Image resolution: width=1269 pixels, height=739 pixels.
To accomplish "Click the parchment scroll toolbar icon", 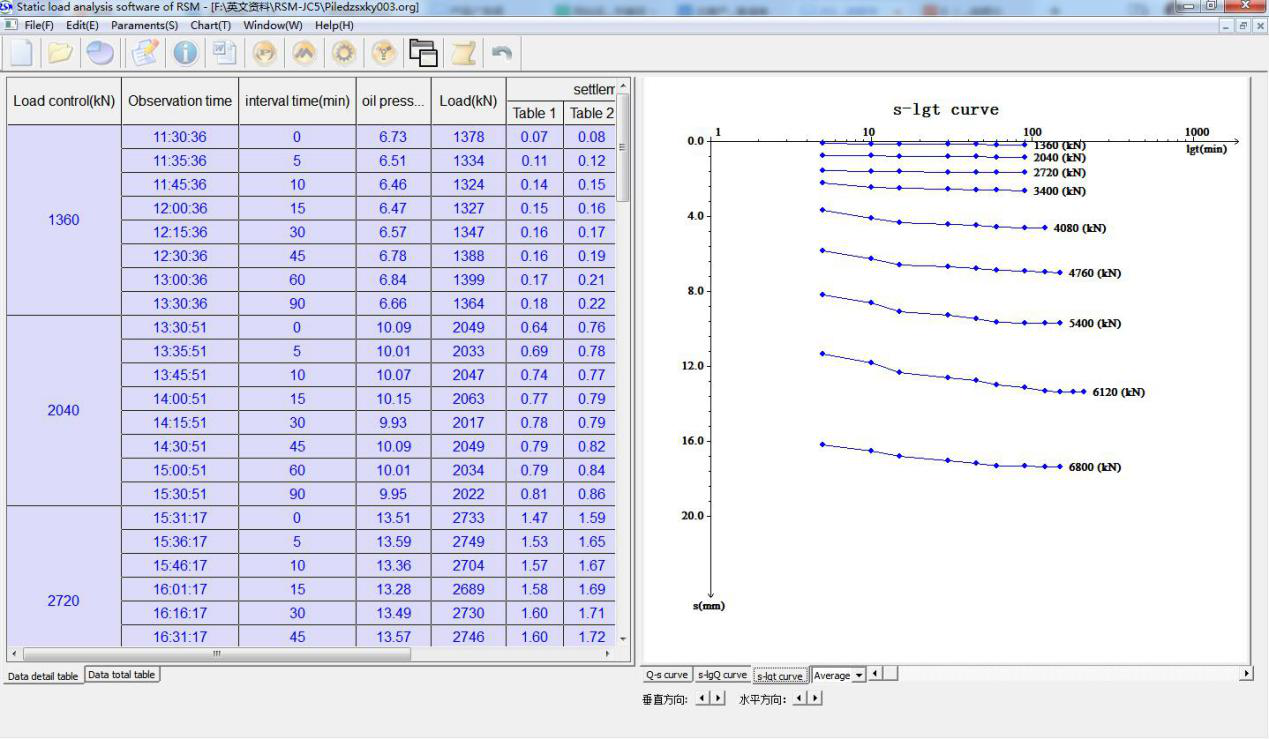I will tap(463, 53).
